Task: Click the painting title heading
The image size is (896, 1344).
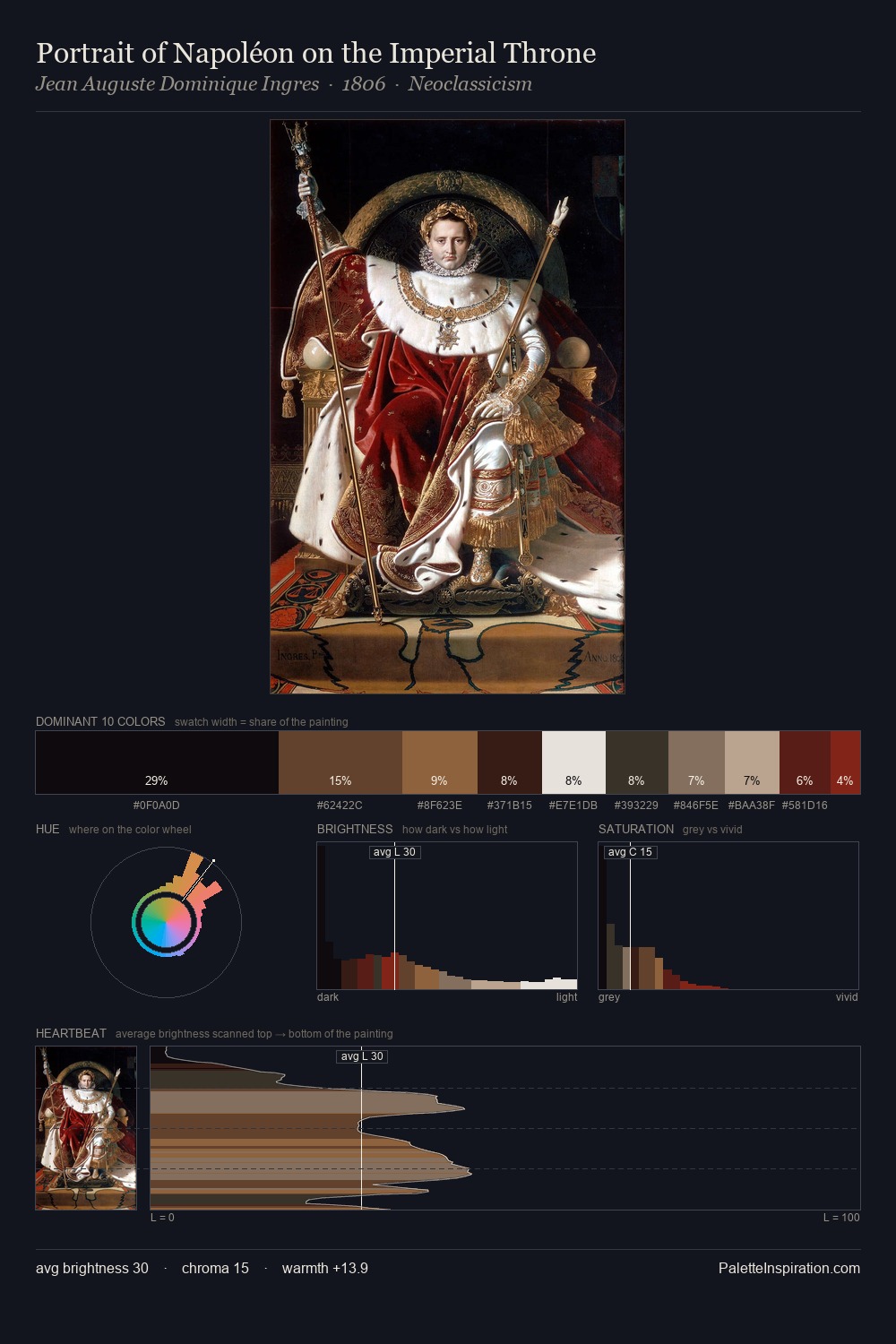Action: click(x=316, y=54)
